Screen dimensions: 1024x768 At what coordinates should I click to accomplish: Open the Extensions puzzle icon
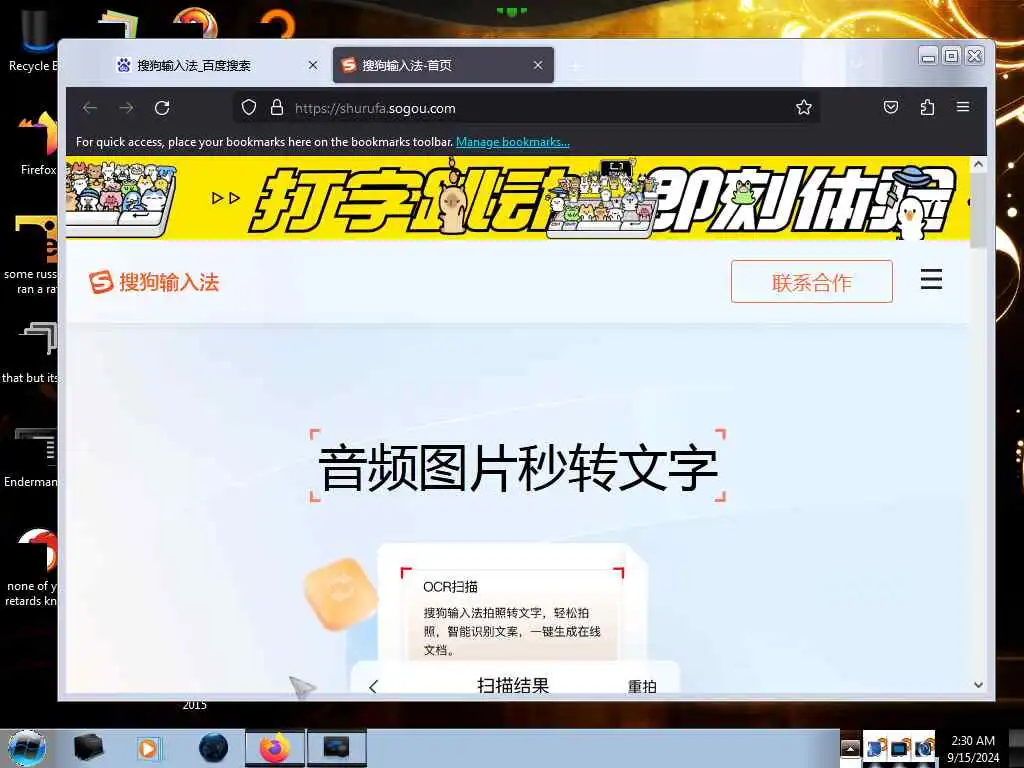pos(927,107)
